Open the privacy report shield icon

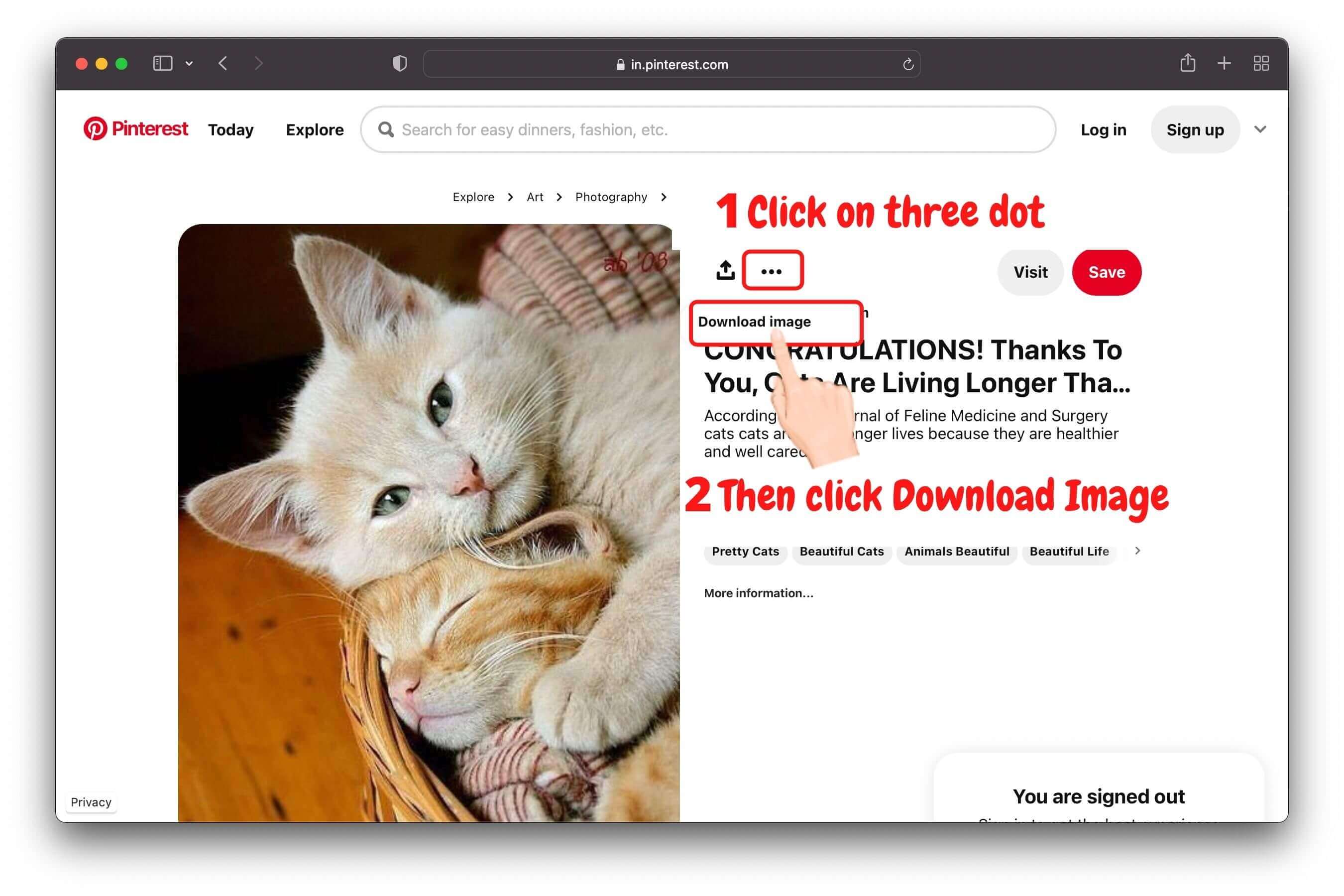tap(400, 63)
